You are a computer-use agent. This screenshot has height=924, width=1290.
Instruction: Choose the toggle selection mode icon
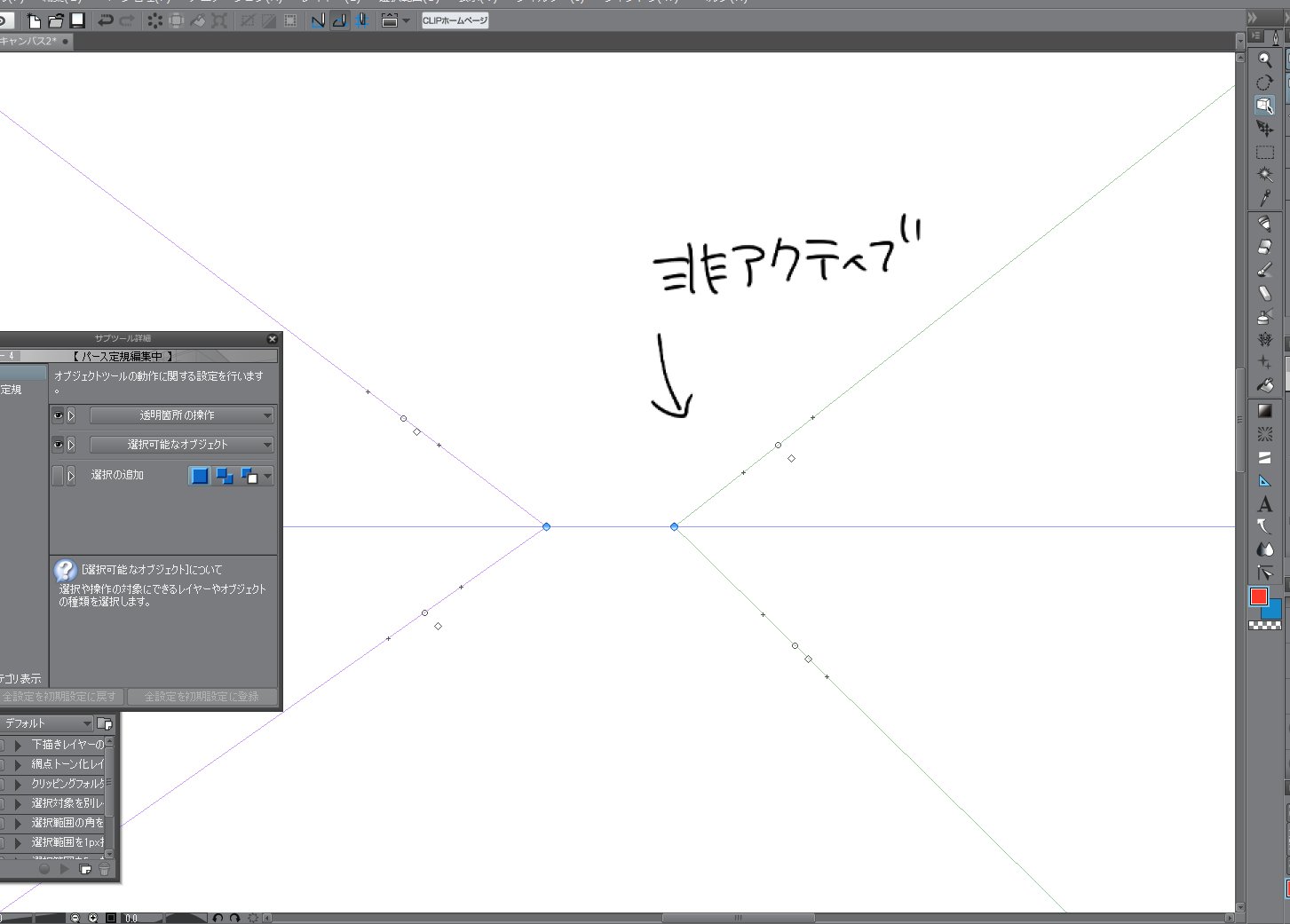[x=249, y=476]
